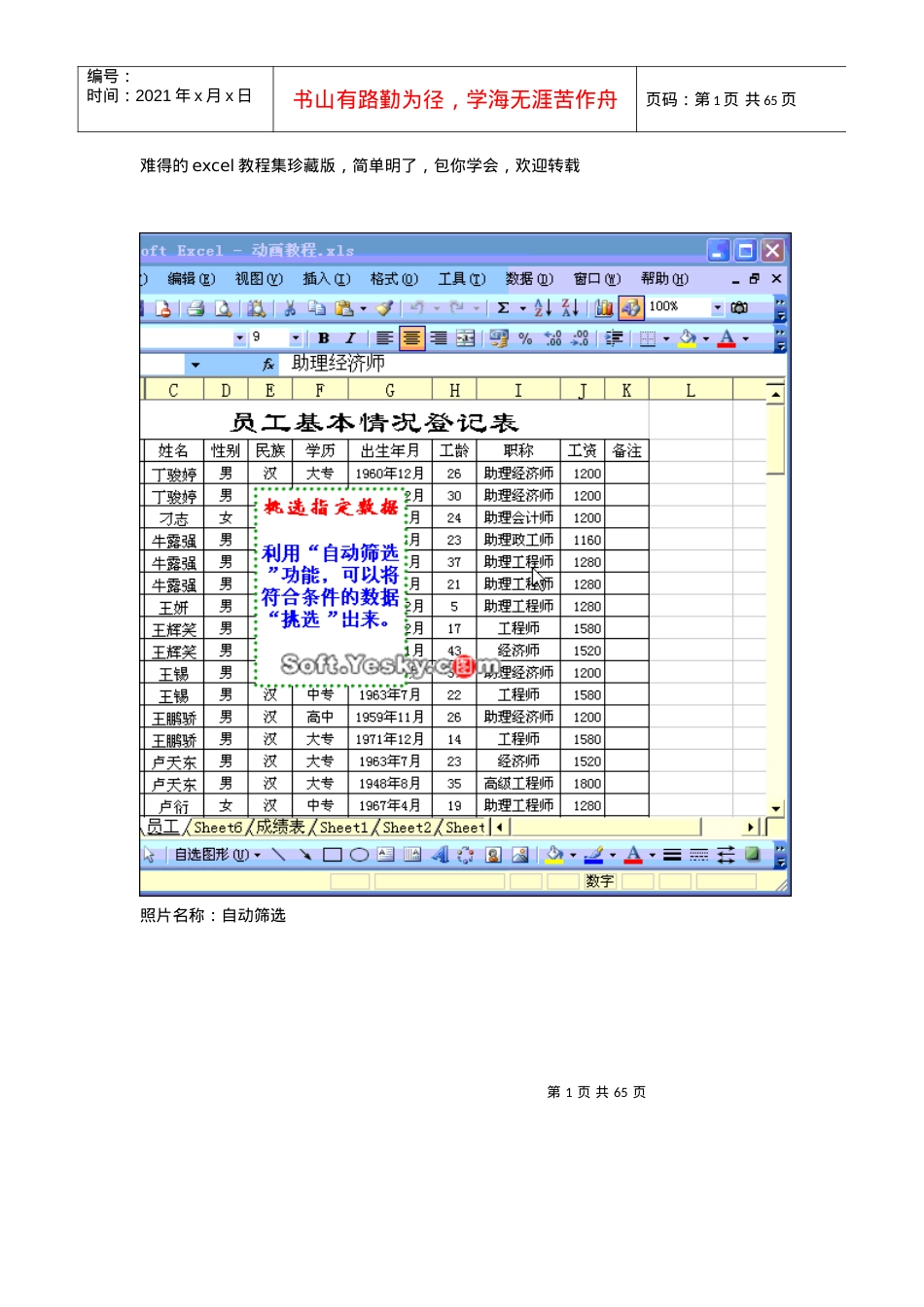Viewport: 924px width, 1307px height.
Task: Open the 插入 (Insert) menu
Action: click(x=327, y=279)
